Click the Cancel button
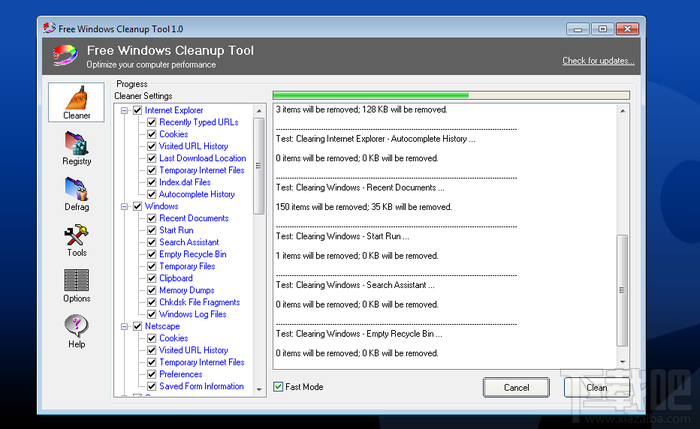Image resolution: width=700 pixels, height=429 pixels. coord(516,387)
